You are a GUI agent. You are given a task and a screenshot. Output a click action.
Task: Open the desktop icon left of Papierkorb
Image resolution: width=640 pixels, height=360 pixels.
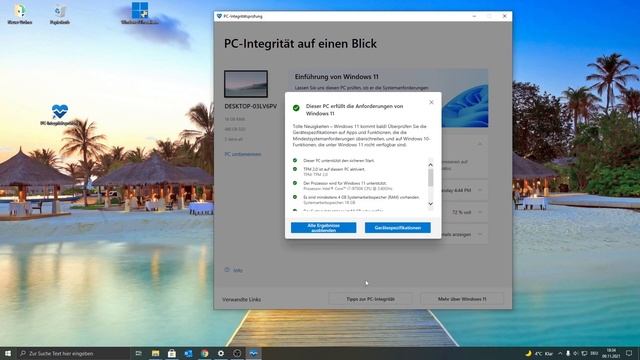20,14
